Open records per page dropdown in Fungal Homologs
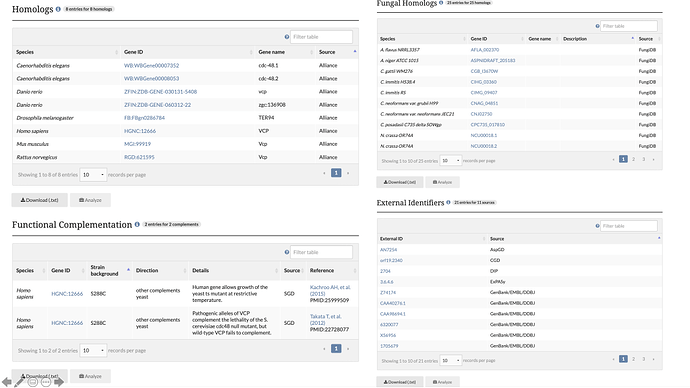The height and width of the screenshot is (388, 690). click(451, 161)
